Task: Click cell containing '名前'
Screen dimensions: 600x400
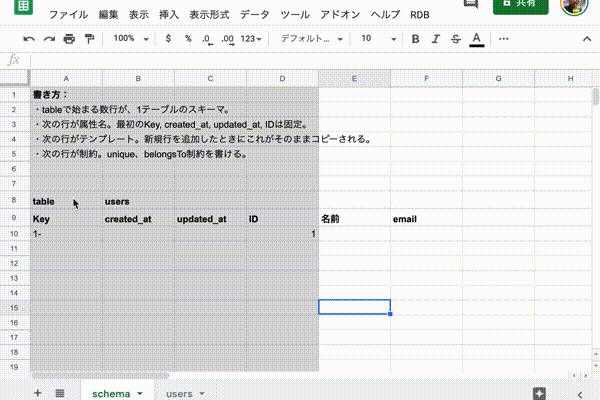Action: (x=354, y=219)
